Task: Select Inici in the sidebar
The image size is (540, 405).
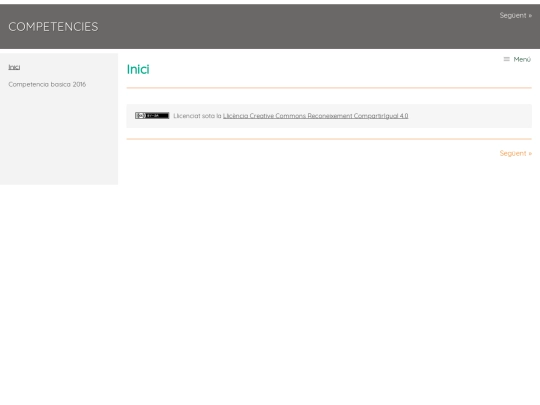Action: 14,67
